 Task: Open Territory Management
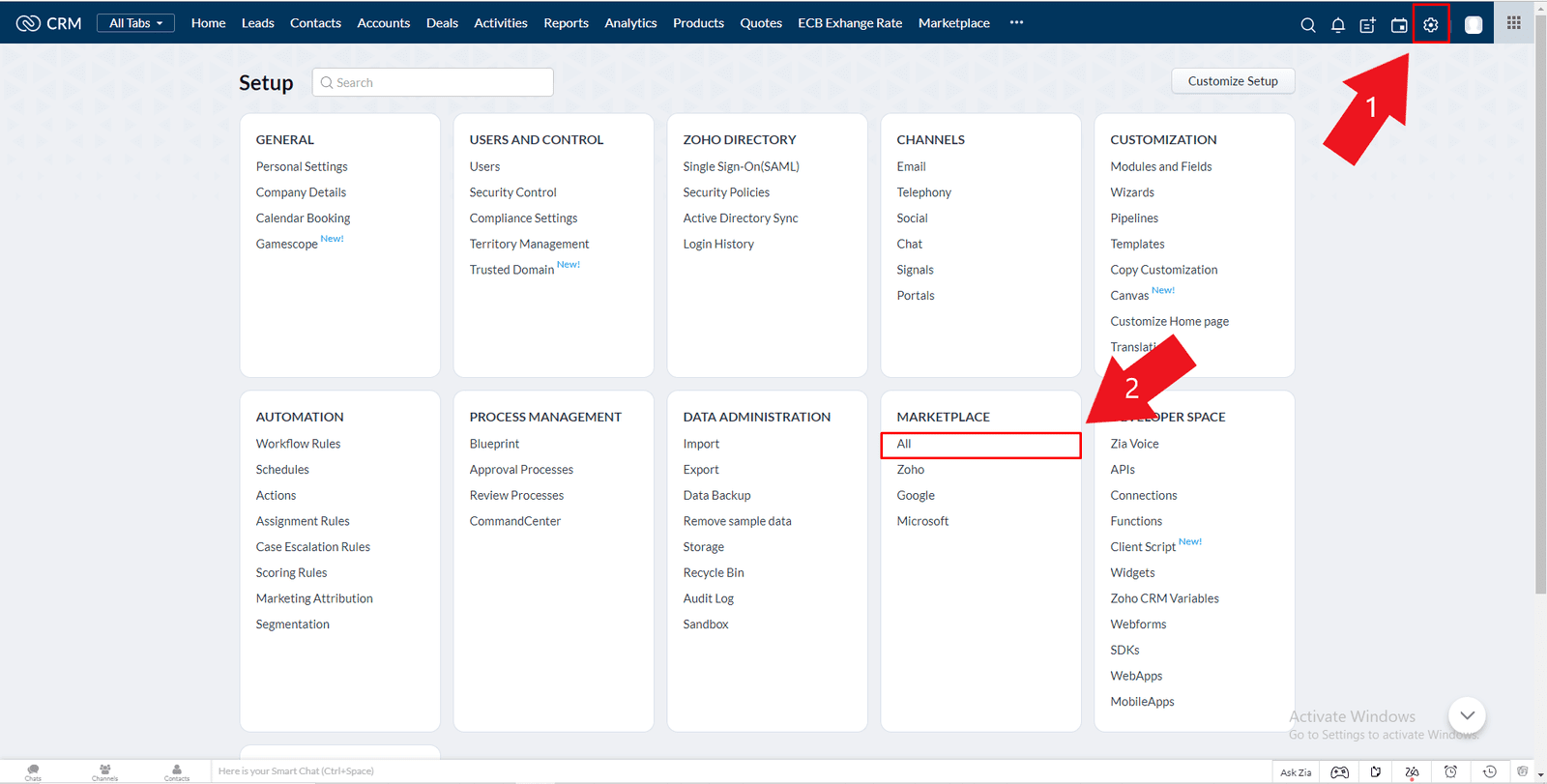pyautogui.click(x=529, y=244)
